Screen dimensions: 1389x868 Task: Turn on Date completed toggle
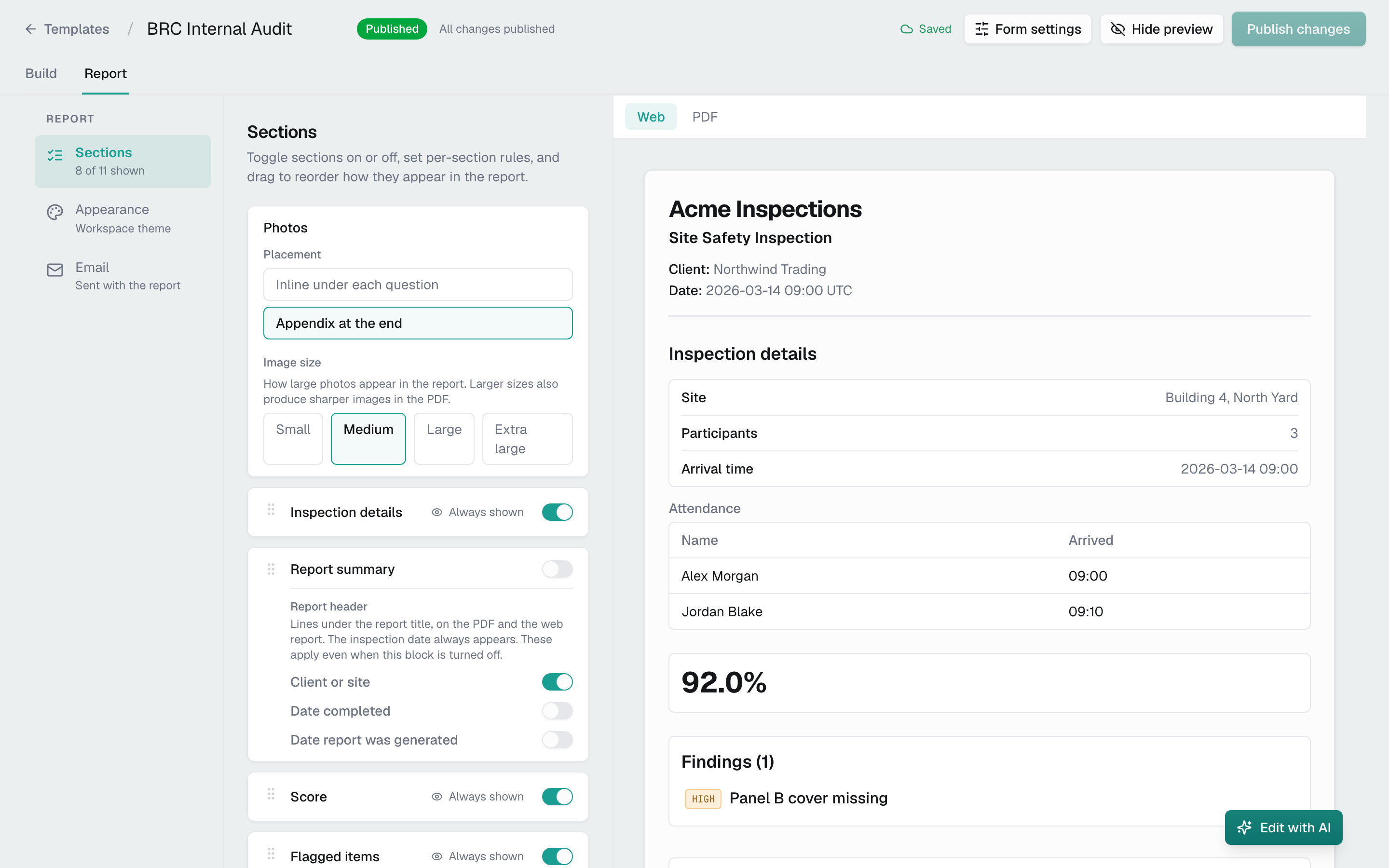(x=558, y=711)
